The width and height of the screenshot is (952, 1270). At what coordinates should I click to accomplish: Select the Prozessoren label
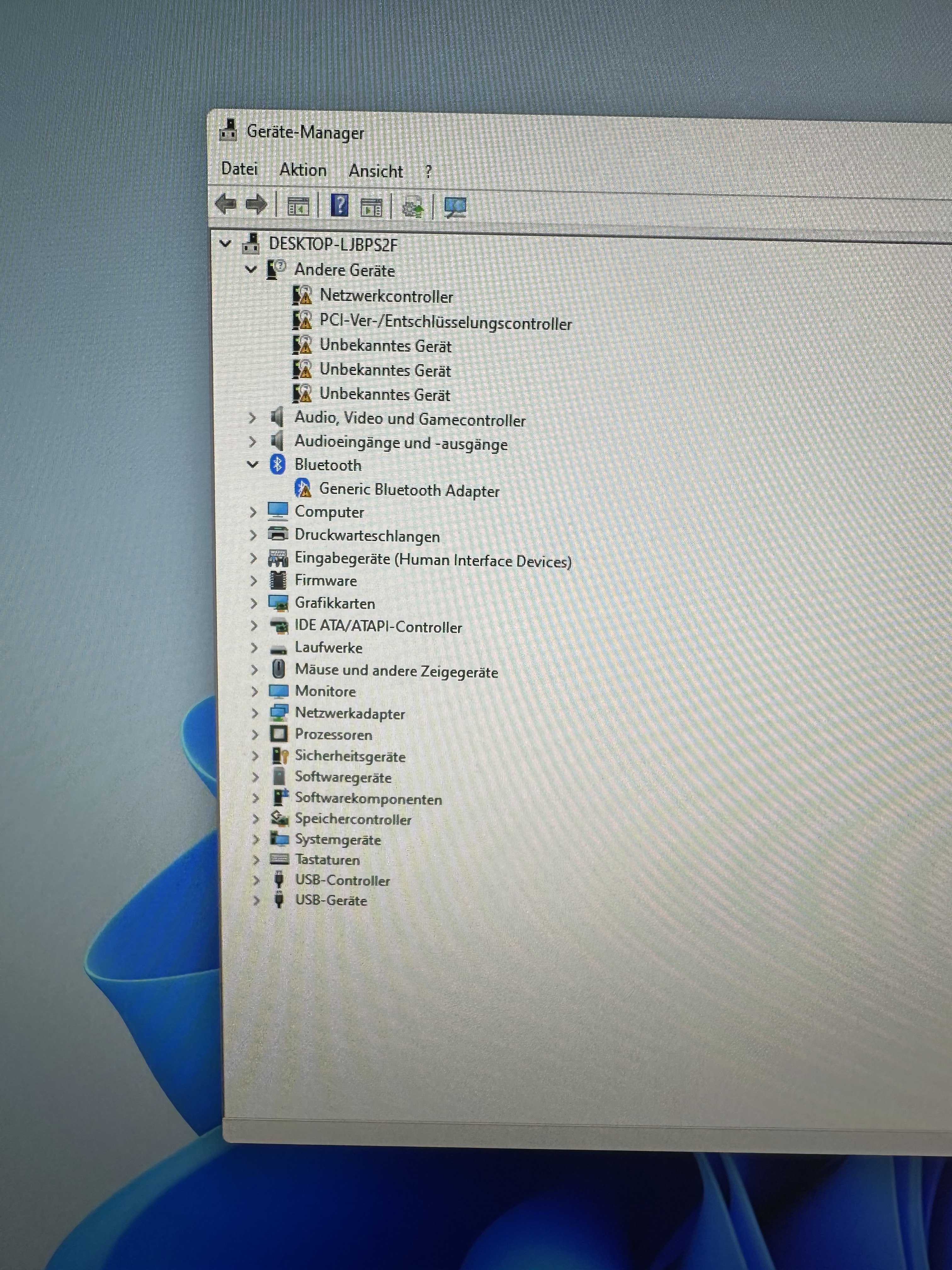point(333,734)
